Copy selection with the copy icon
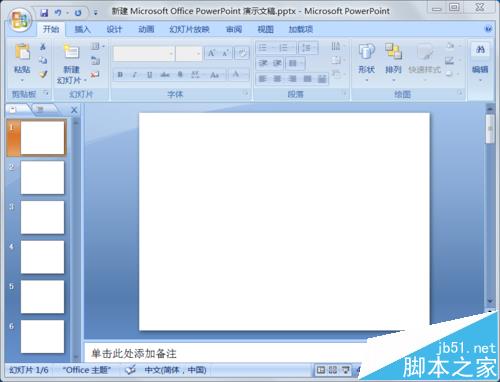This screenshot has width=500, height=382. pos(43,60)
